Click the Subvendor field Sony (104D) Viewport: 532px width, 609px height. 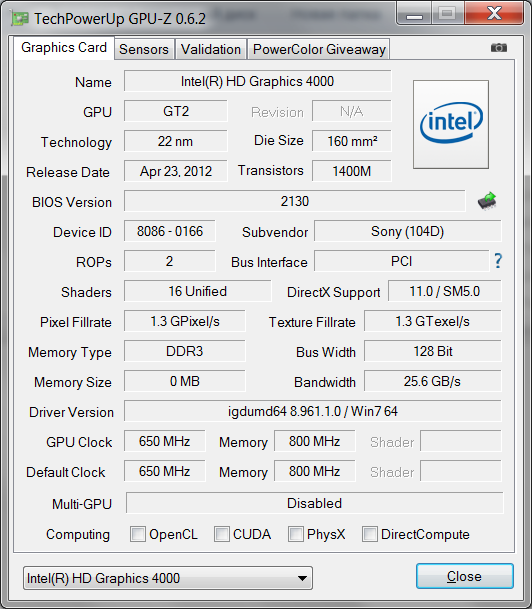[x=408, y=231]
